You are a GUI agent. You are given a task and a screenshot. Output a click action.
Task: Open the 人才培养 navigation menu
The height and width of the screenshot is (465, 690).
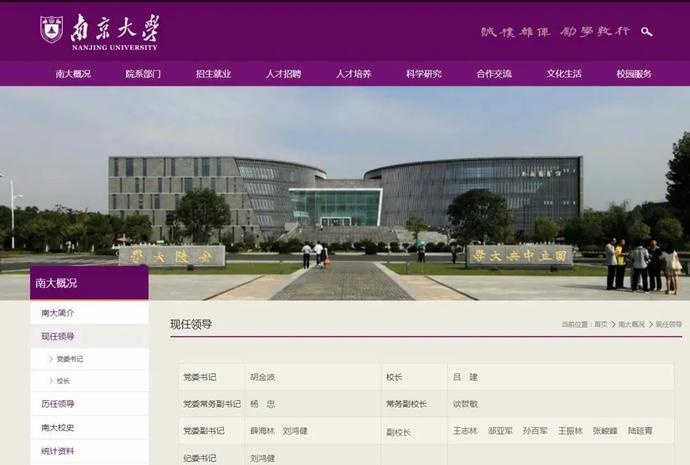354,74
